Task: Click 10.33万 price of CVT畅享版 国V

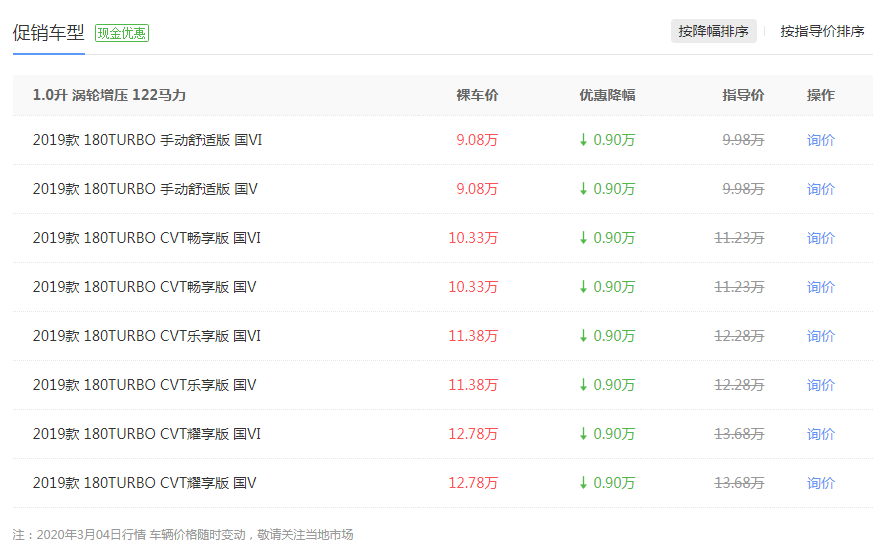Action: coord(473,287)
